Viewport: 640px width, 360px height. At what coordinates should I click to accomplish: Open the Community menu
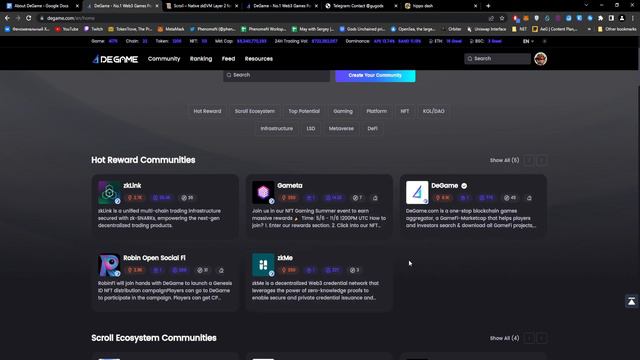(x=164, y=59)
